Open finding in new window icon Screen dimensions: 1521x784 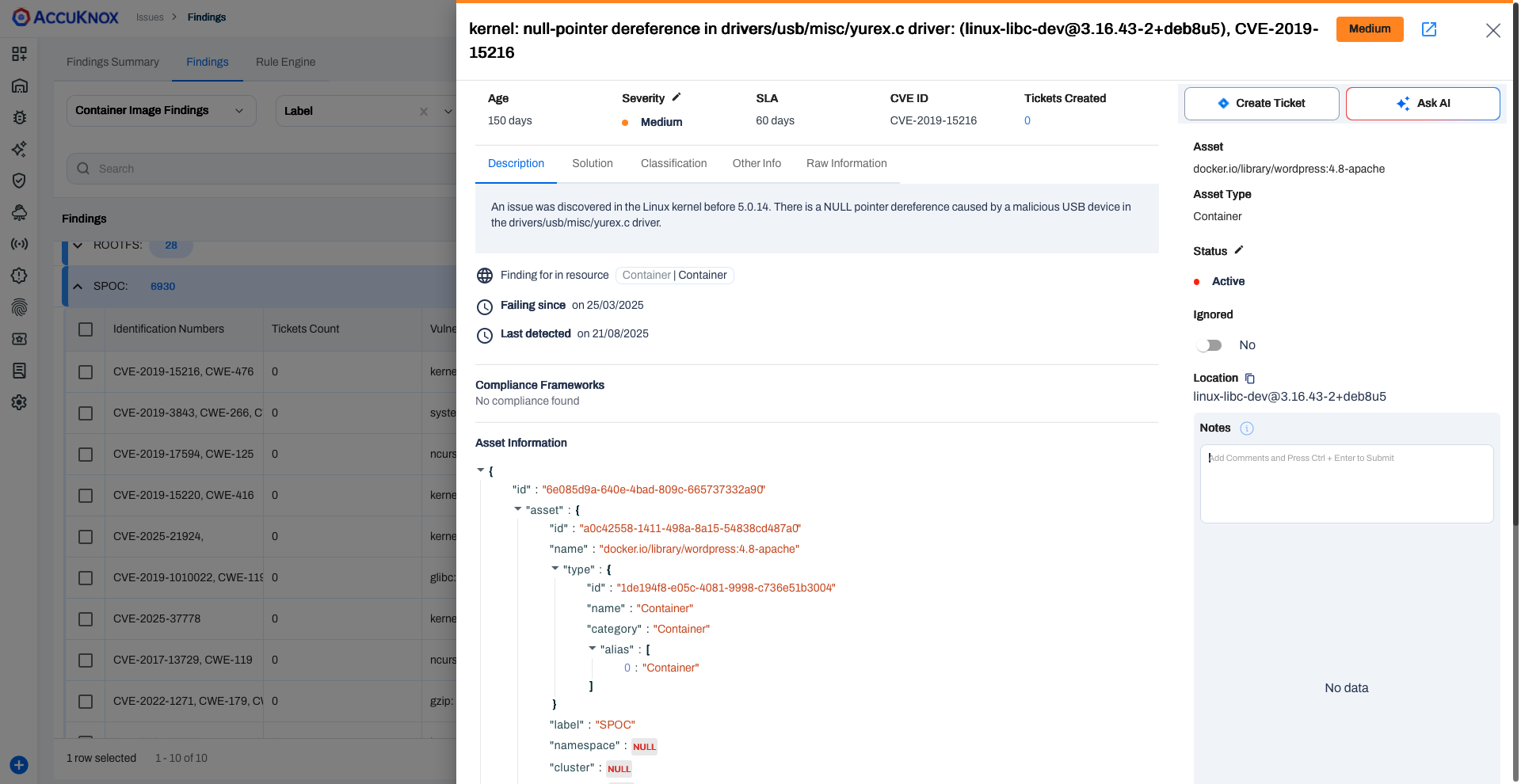click(1429, 29)
